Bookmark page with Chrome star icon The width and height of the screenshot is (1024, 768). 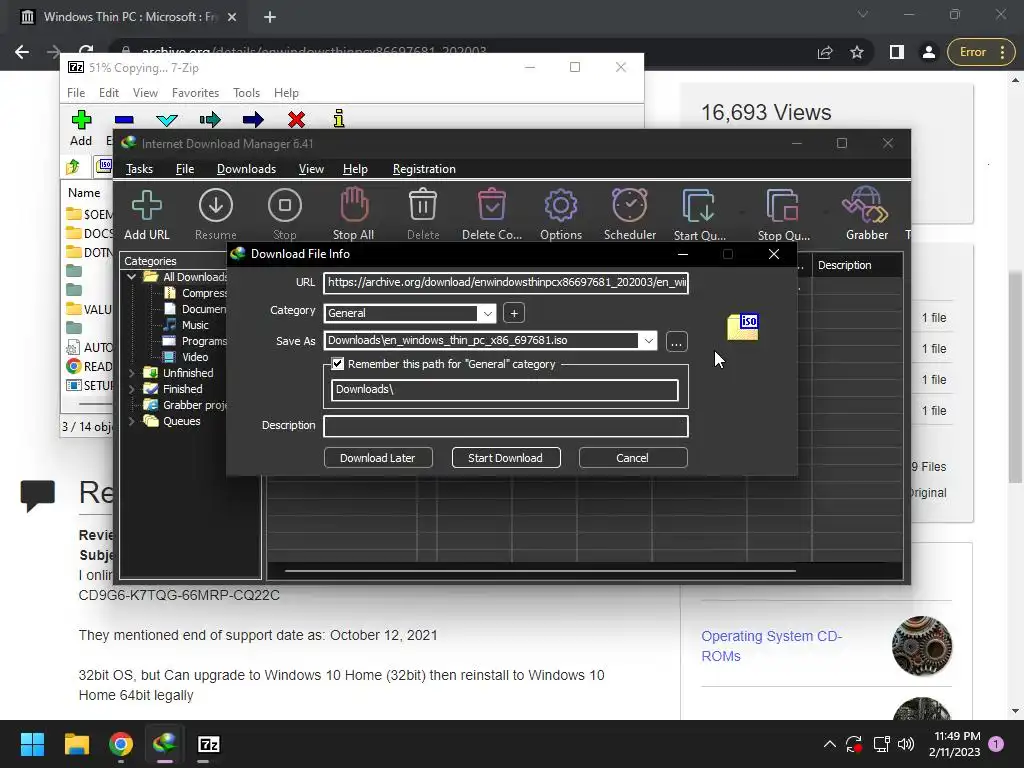(x=857, y=52)
